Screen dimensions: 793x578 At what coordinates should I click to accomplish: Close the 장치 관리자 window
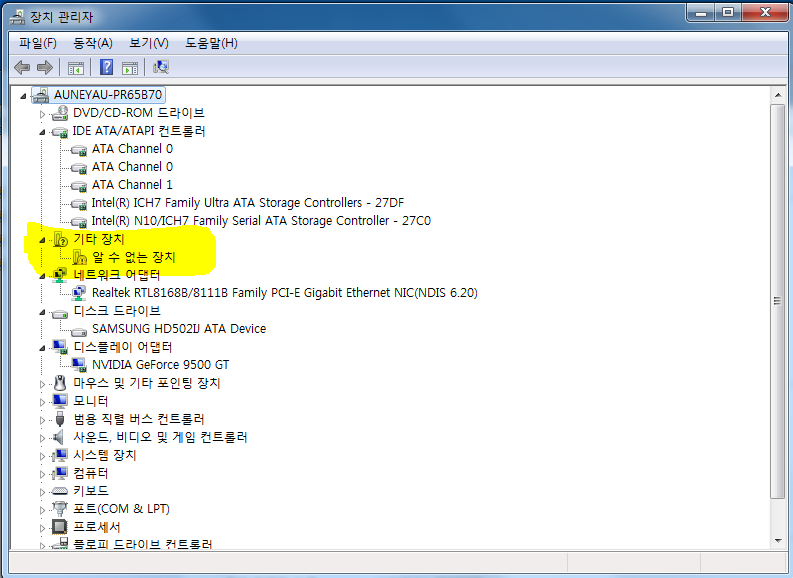click(x=765, y=13)
